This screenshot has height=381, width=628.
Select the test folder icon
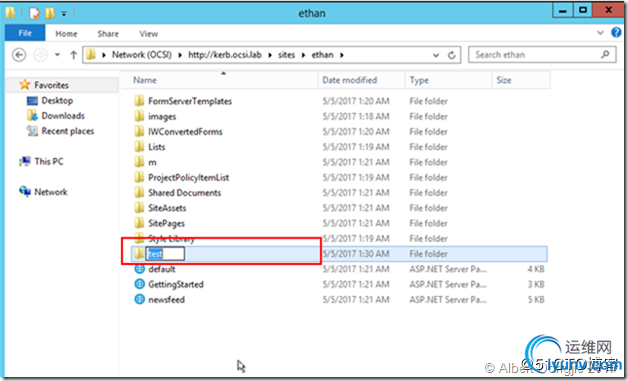139,254
